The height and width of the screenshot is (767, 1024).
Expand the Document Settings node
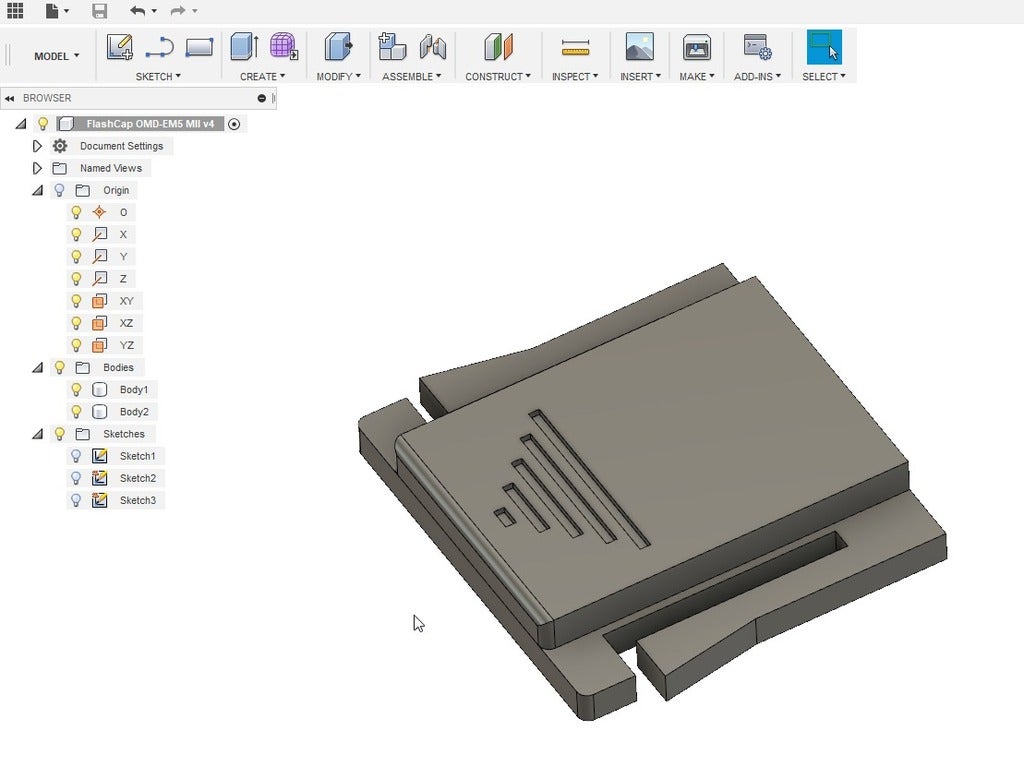pos(37,146)
